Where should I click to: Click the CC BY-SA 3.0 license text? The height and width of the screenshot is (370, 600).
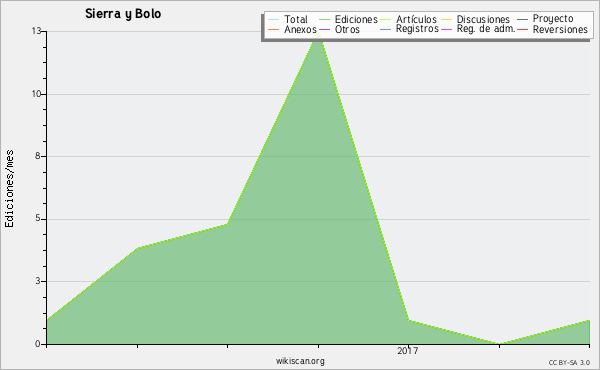pyautogui.click(x=569, y=362)
